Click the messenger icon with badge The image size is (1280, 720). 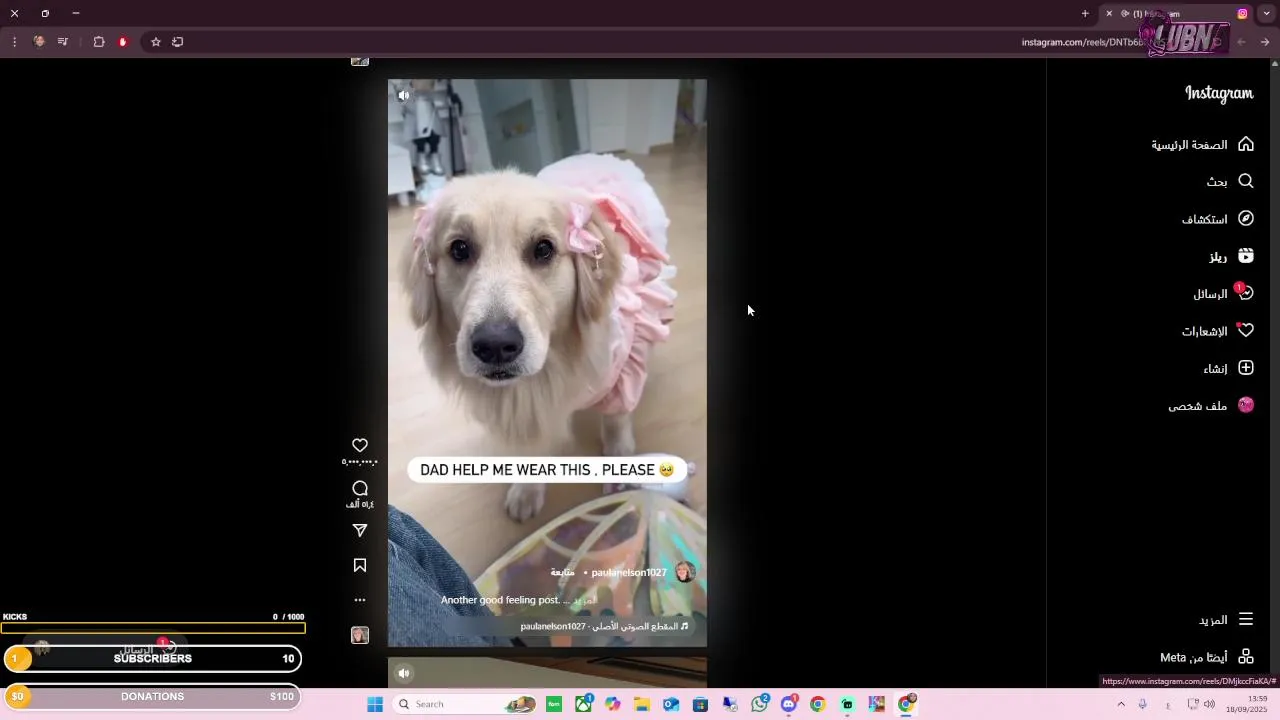click(1245, 294)
